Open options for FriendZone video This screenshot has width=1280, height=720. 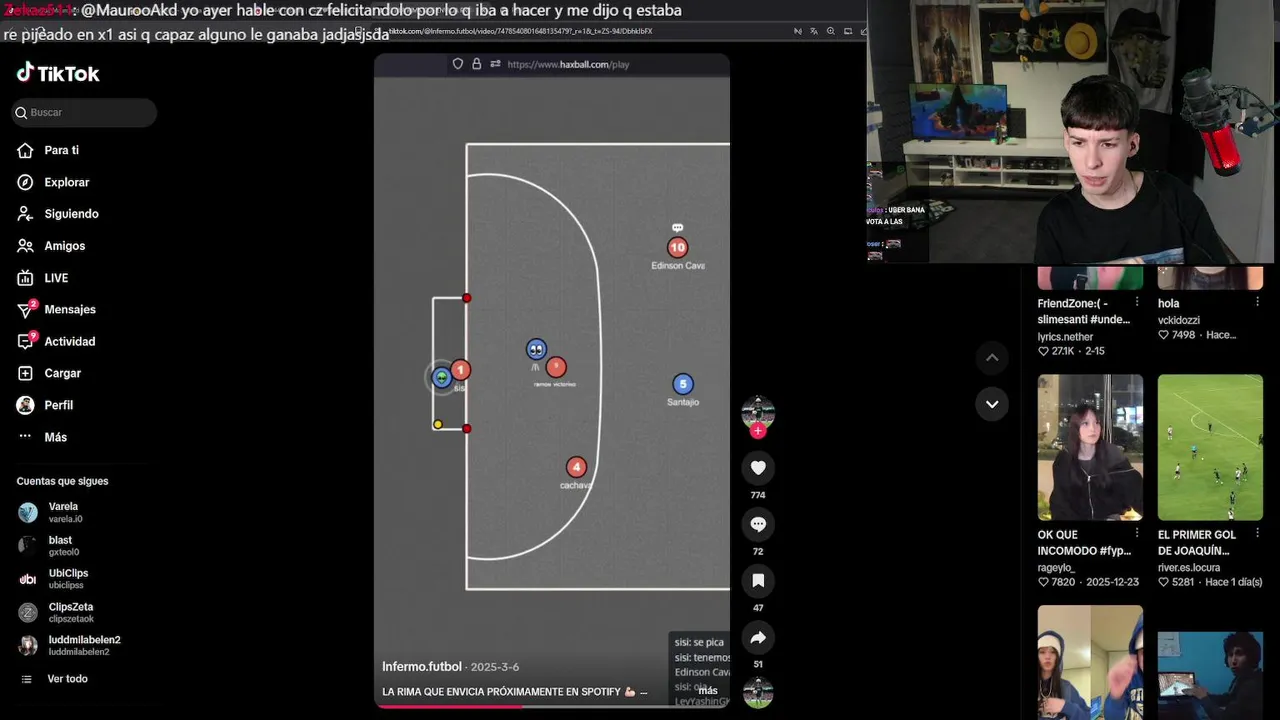point(1137,303)
